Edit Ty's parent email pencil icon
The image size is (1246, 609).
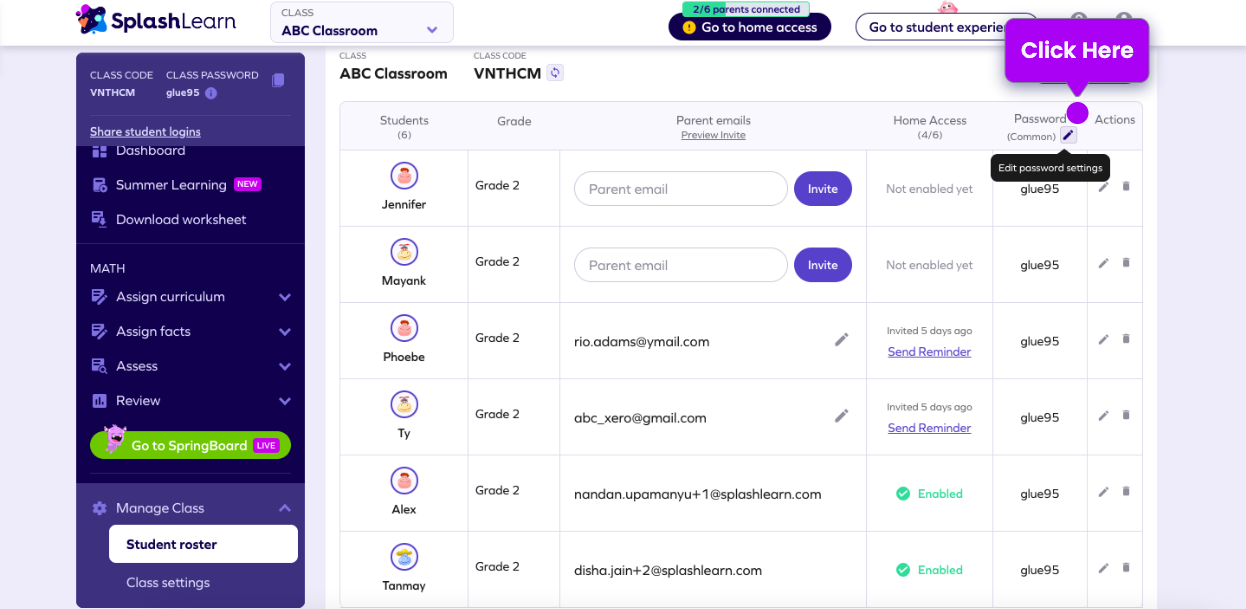841,416
